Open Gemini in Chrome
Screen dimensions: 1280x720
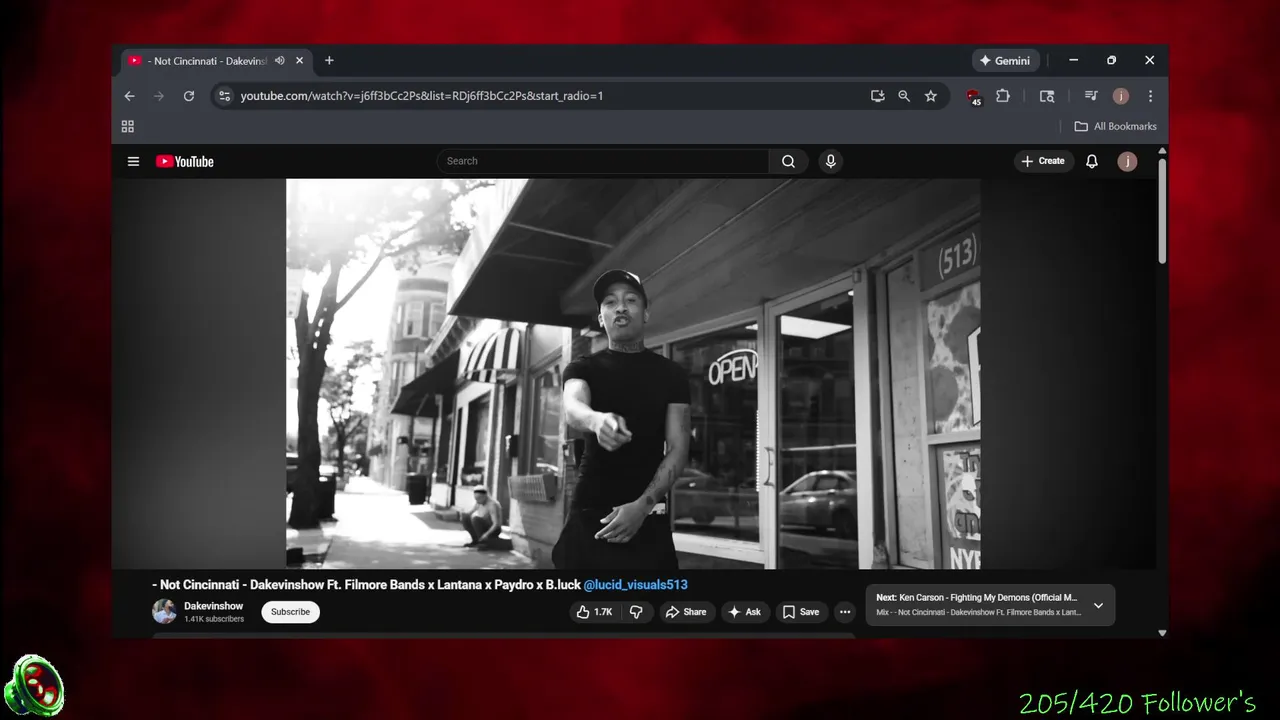coord(1005,60)
